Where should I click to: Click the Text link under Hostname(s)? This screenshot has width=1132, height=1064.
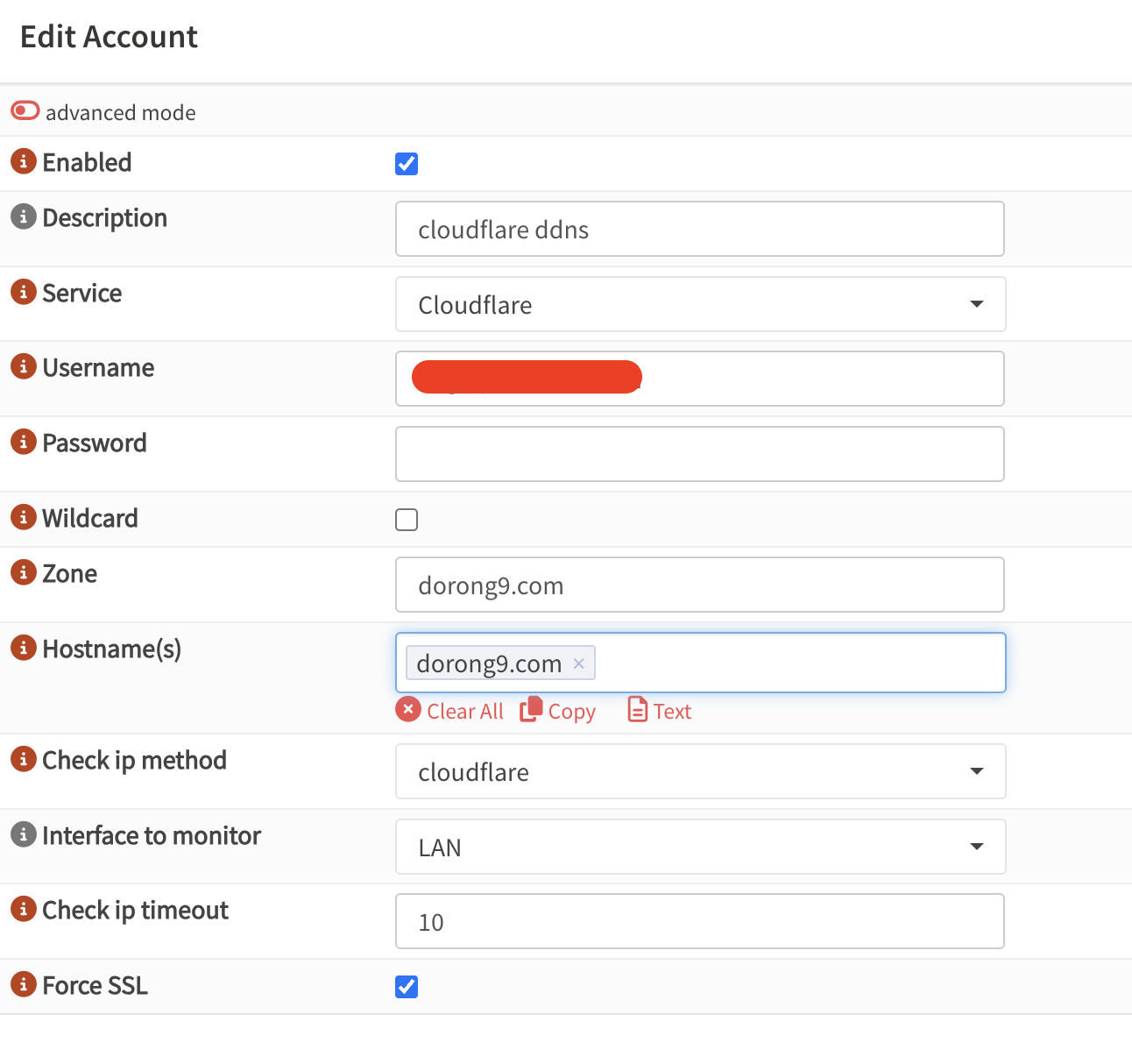tap(660, 711)
